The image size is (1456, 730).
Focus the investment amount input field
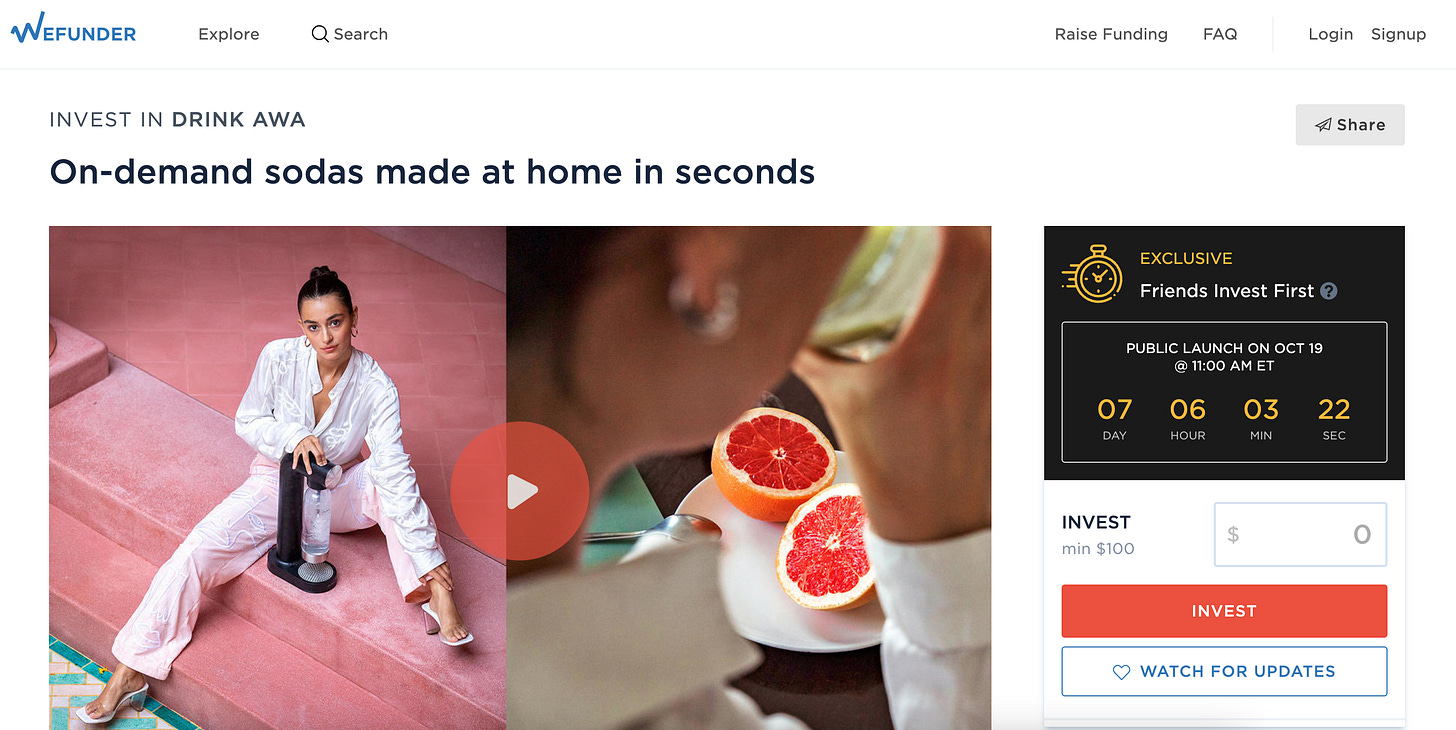tap(1300, 534)
